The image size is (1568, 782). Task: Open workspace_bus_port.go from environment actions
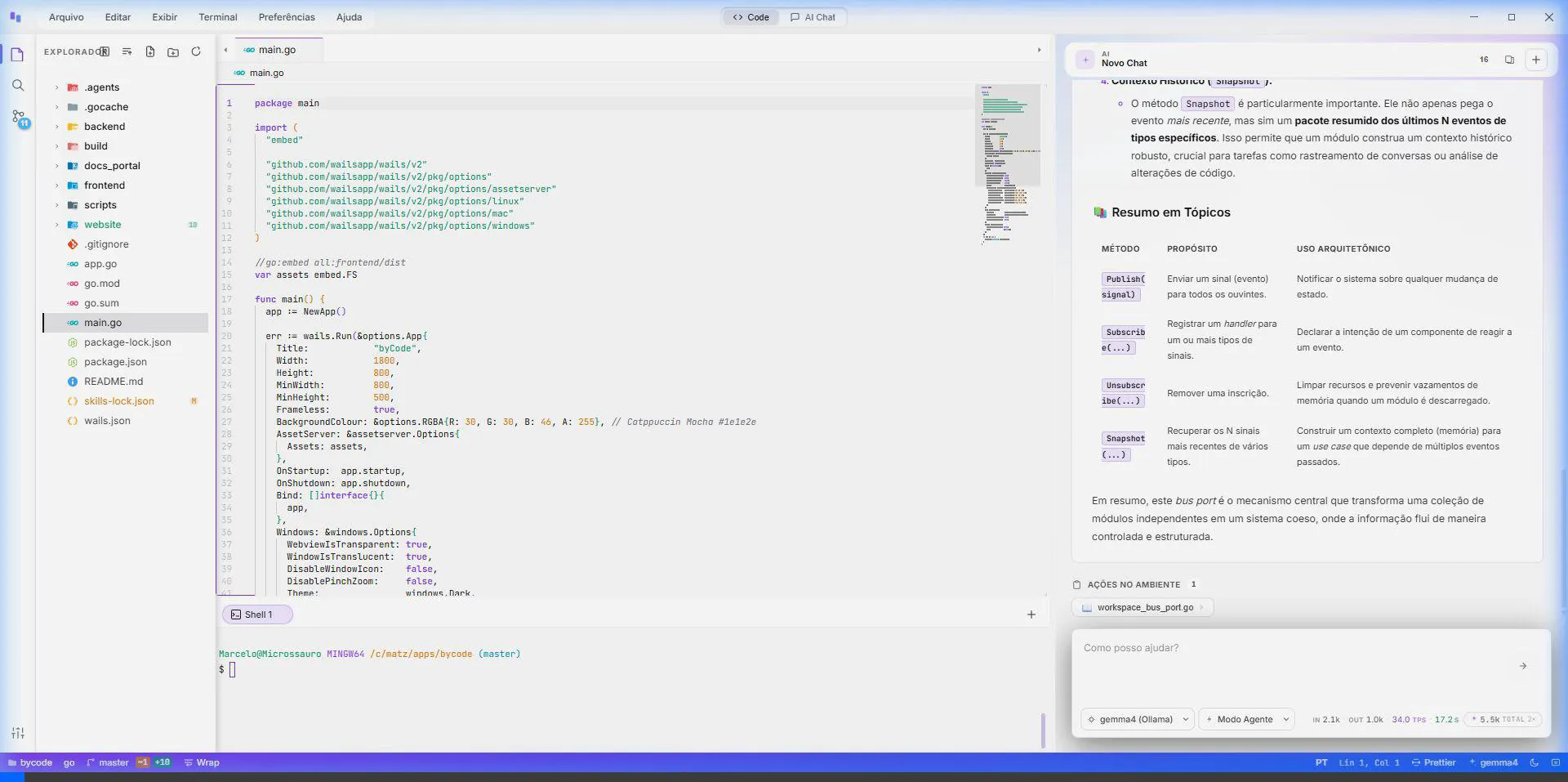pos(1143,607)
